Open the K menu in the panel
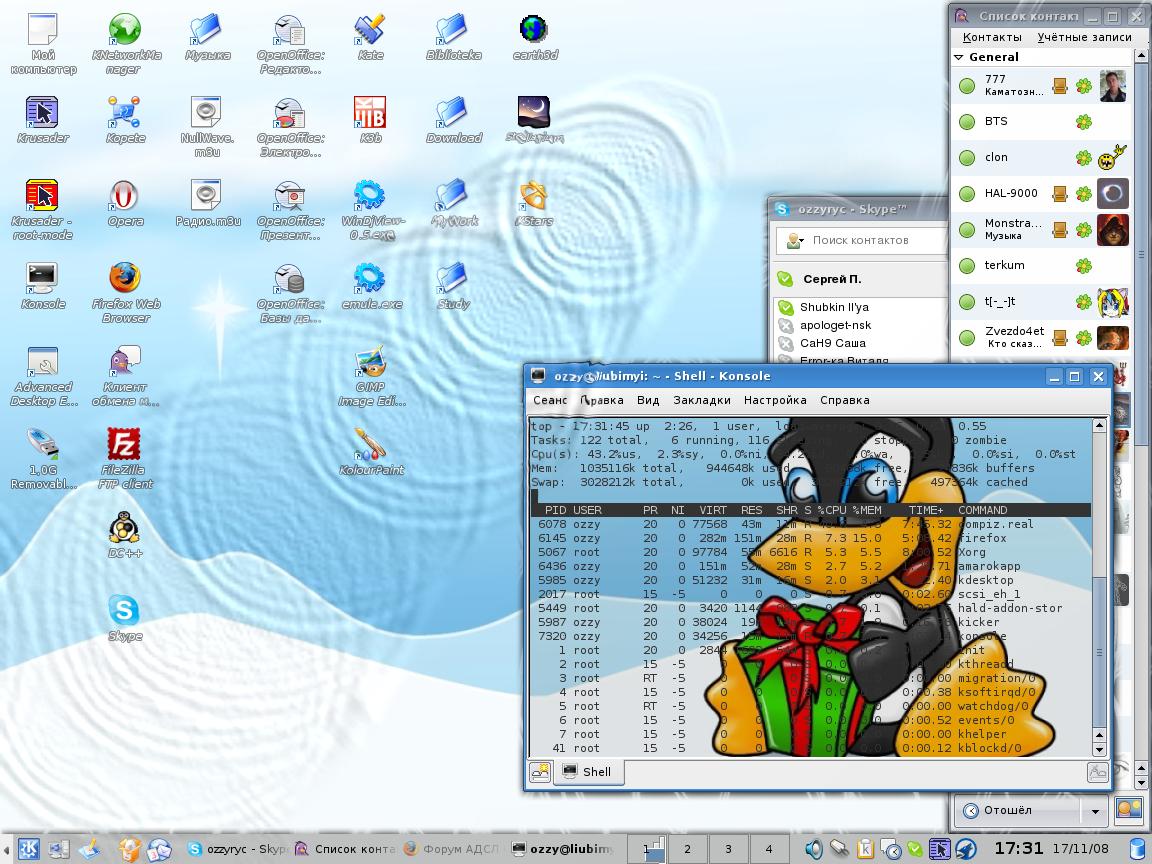This screenshot has width=1152, height=864. (x=29, y=849)
